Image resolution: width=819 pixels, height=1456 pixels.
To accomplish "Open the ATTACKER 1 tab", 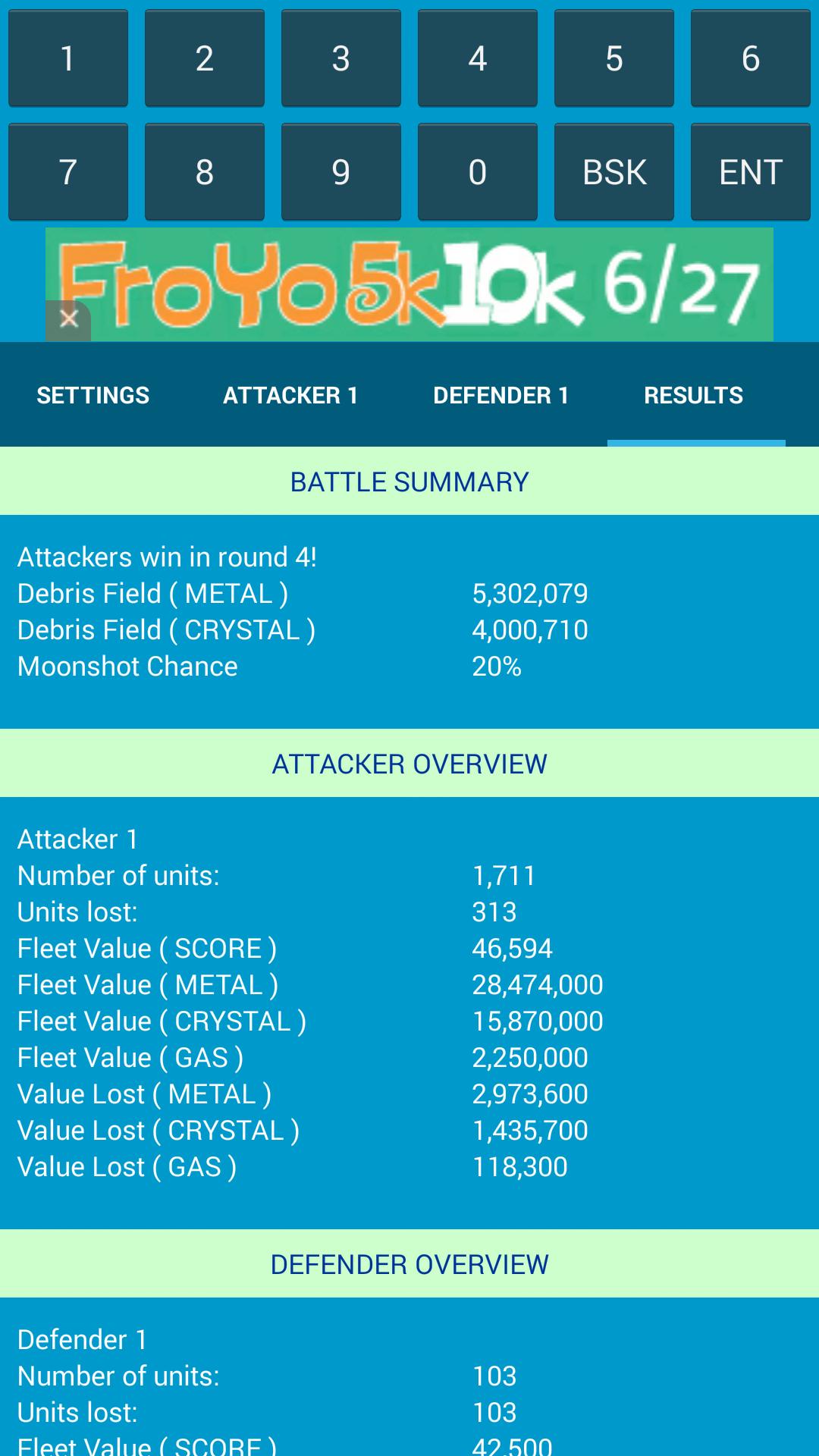I will click(x=290, y=394).
